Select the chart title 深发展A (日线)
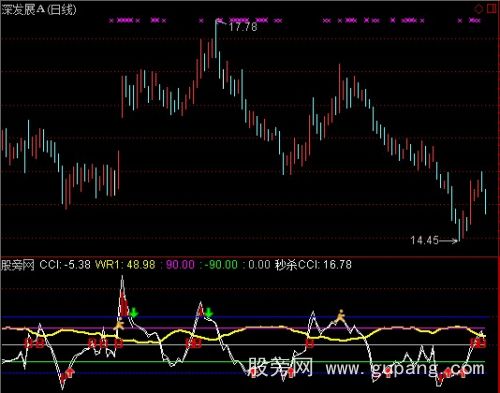 (x=39, y=9)
